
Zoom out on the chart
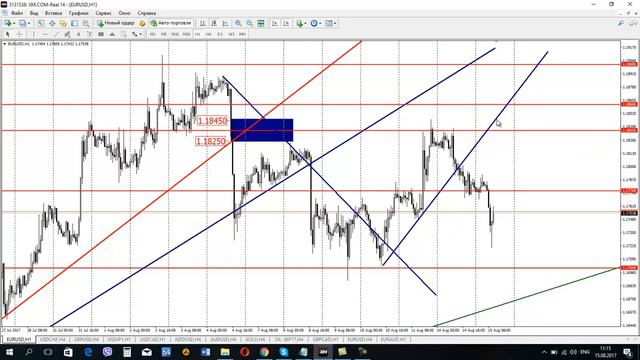pos(249,23)
